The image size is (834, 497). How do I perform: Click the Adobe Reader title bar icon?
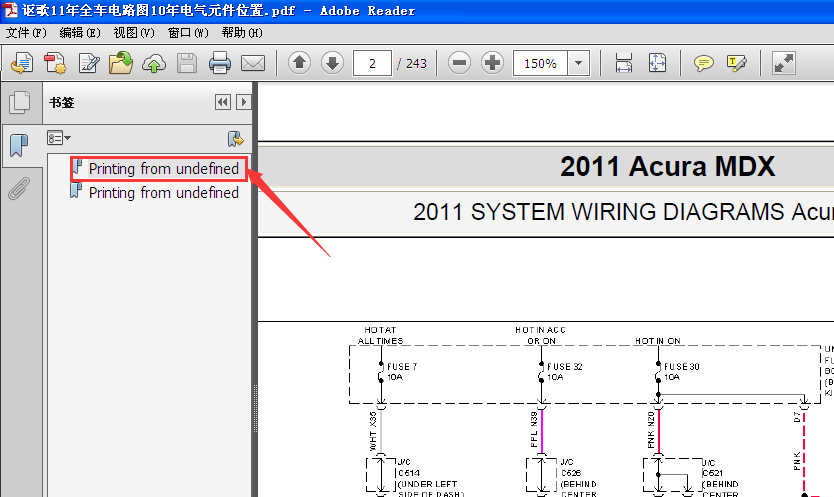click(11, 10)
